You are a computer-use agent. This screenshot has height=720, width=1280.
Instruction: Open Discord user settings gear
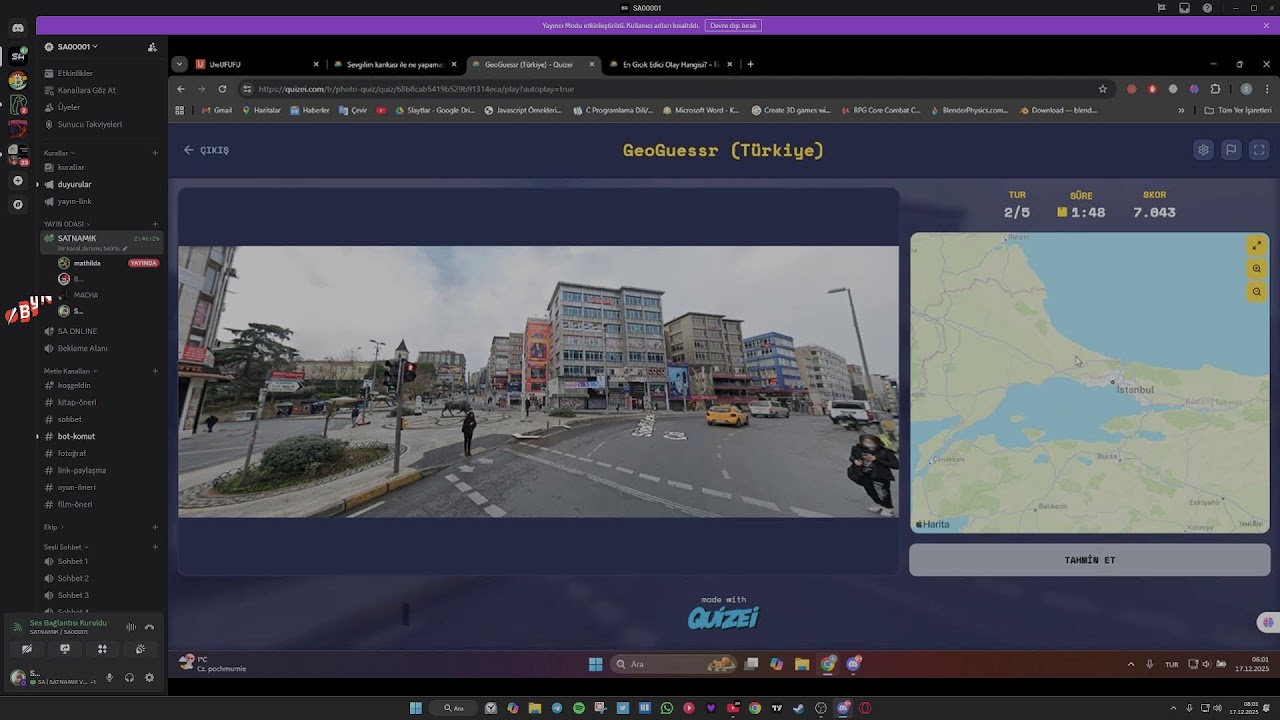pos(149,677)
